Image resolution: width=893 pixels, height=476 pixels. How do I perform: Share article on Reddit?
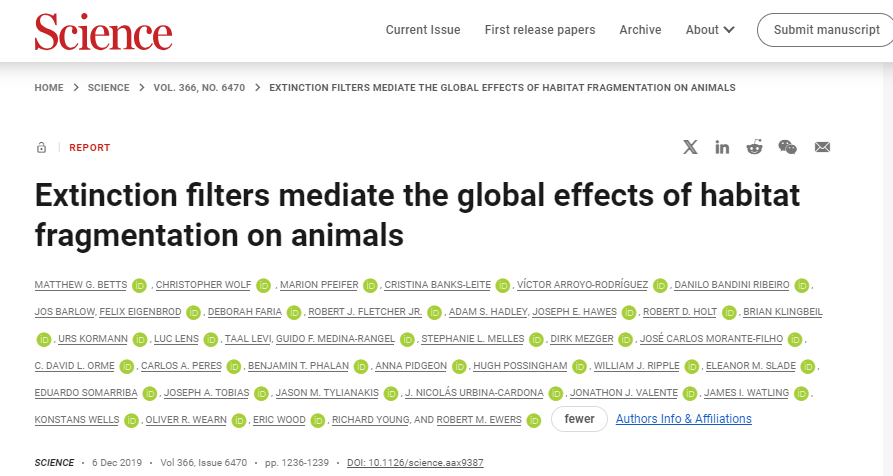click(x=754, y=147)
